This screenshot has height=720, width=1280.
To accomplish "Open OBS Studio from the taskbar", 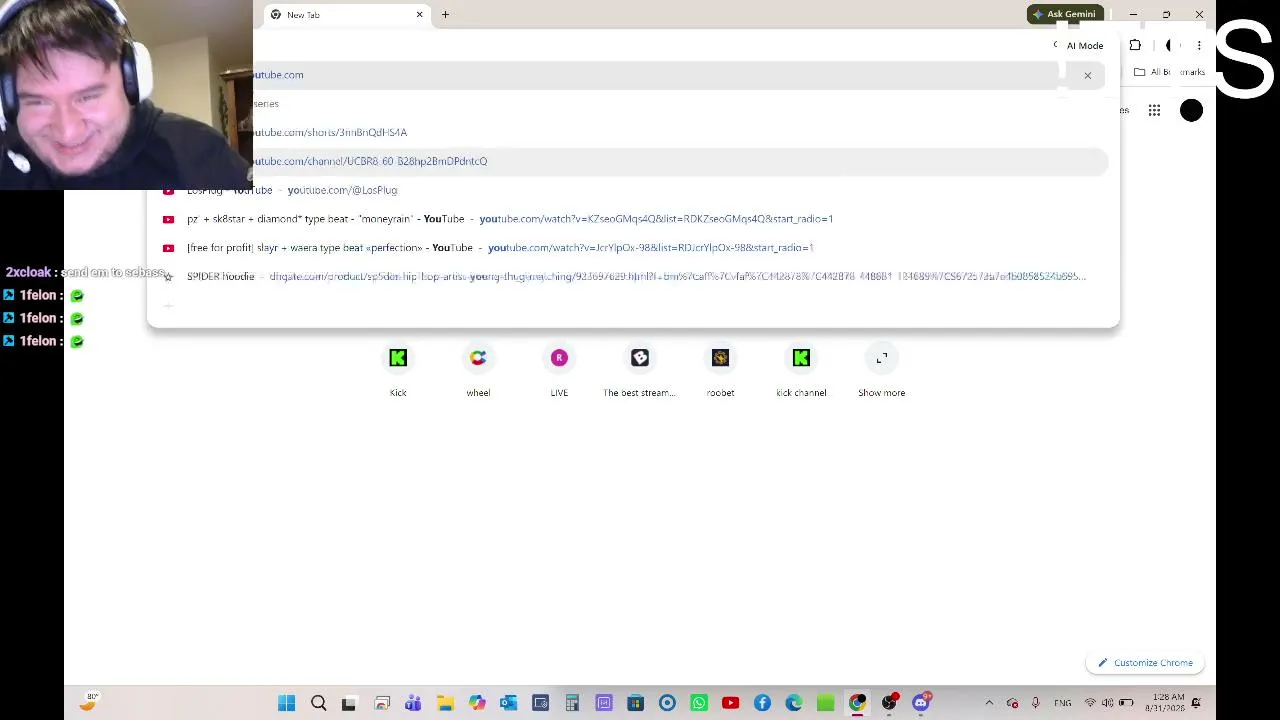I will coord(889,703).
